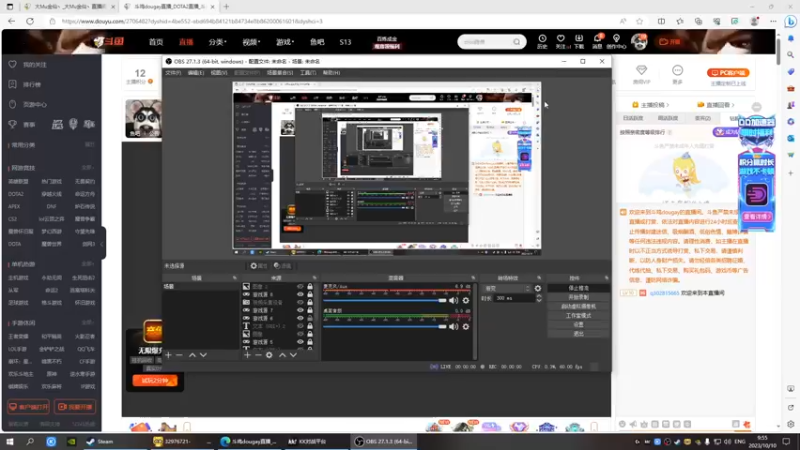The image size is (800, 450).
Task: Open 历史 history icon on Douyu header
Action: pos(542,41)
